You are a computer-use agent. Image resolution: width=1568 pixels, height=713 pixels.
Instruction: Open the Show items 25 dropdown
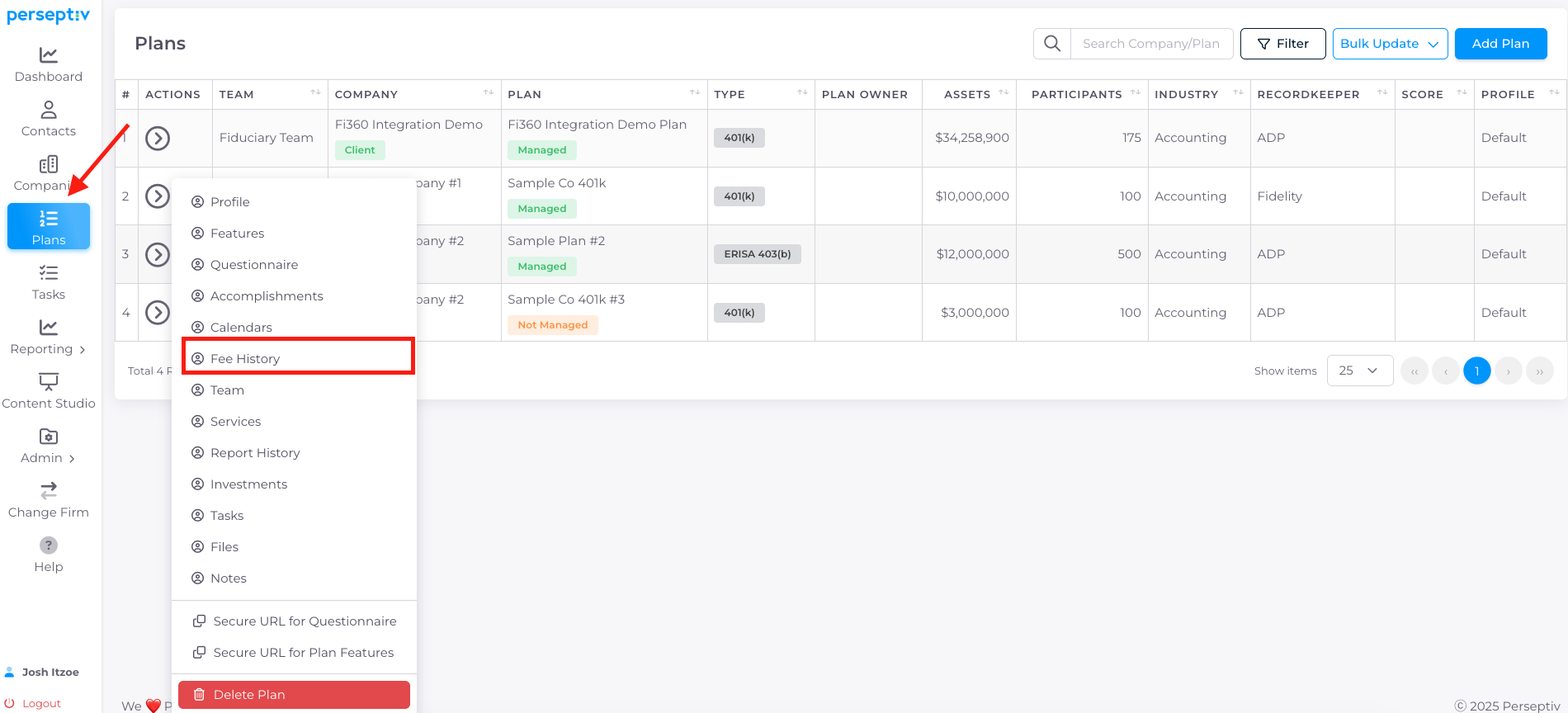1360,371
